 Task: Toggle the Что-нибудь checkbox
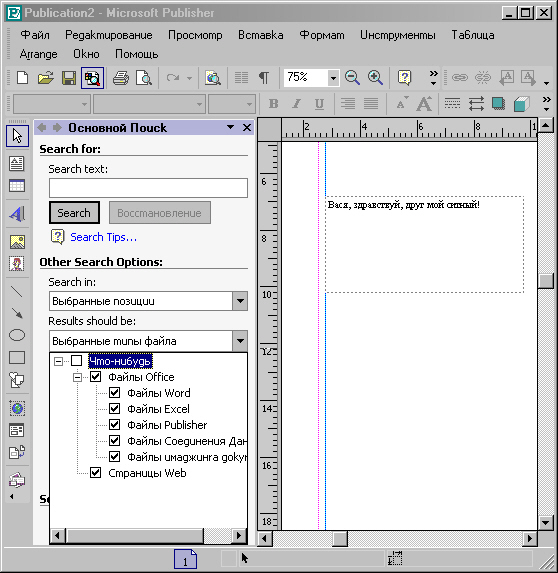[76, 361]
